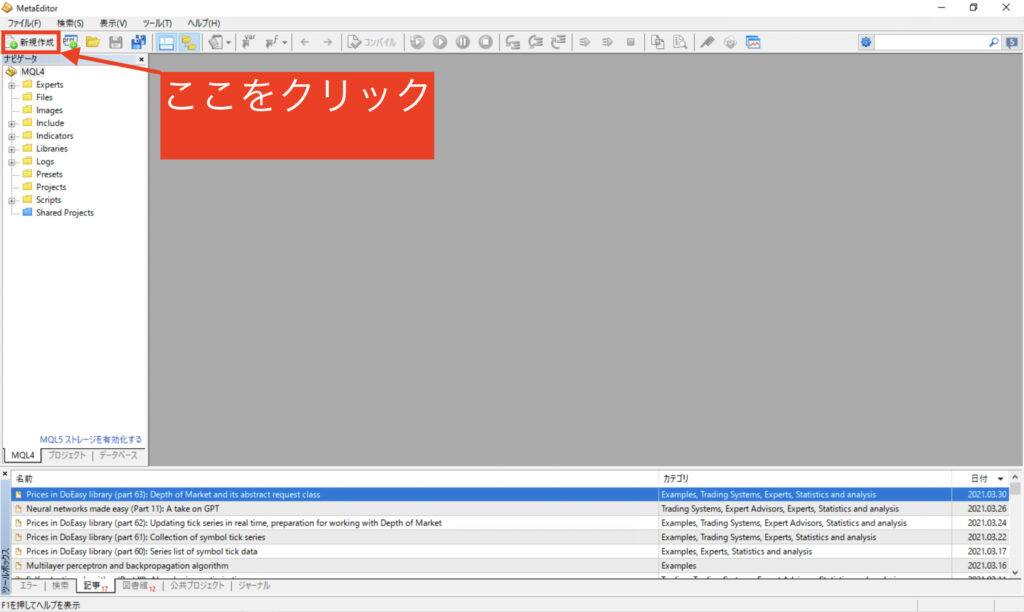Close the toolbox panel
Screen dimensions: 1024x612
coord(5,474)
